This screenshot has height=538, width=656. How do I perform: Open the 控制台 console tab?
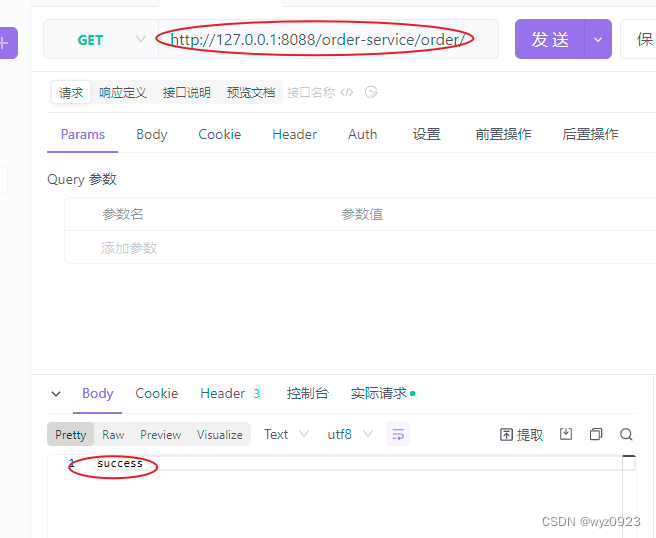point(308,393)
